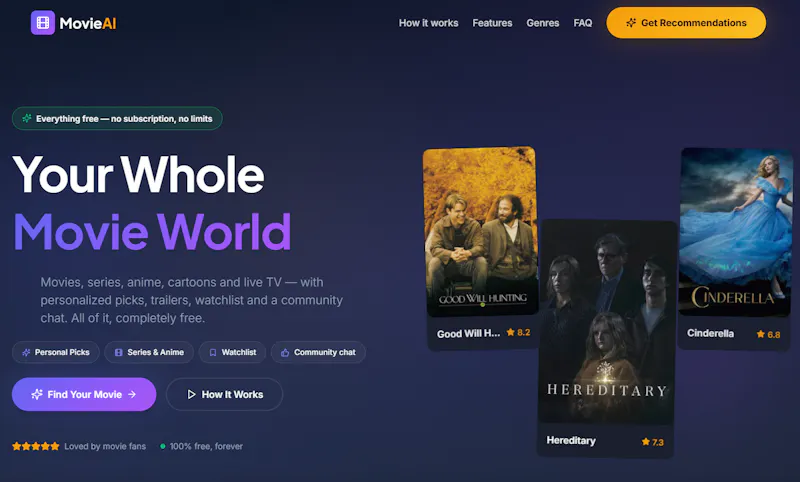Open the Good Will Hunting poster
The width and height of the screenshot is (800, 482).
481,231
